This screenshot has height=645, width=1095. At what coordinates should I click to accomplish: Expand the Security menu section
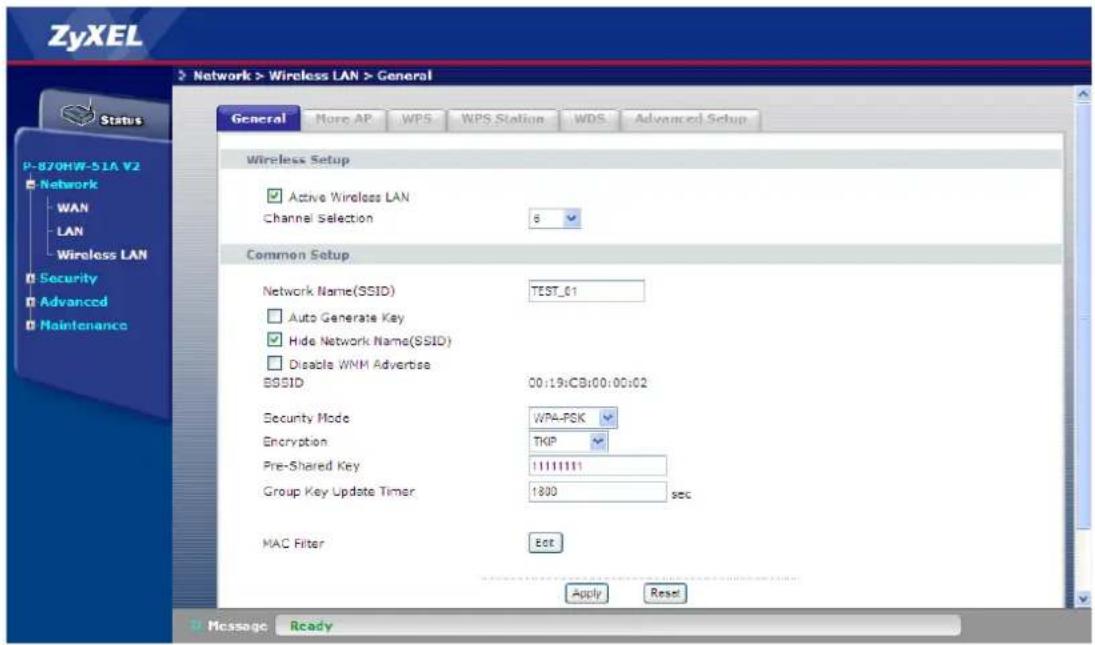point(30,279)
